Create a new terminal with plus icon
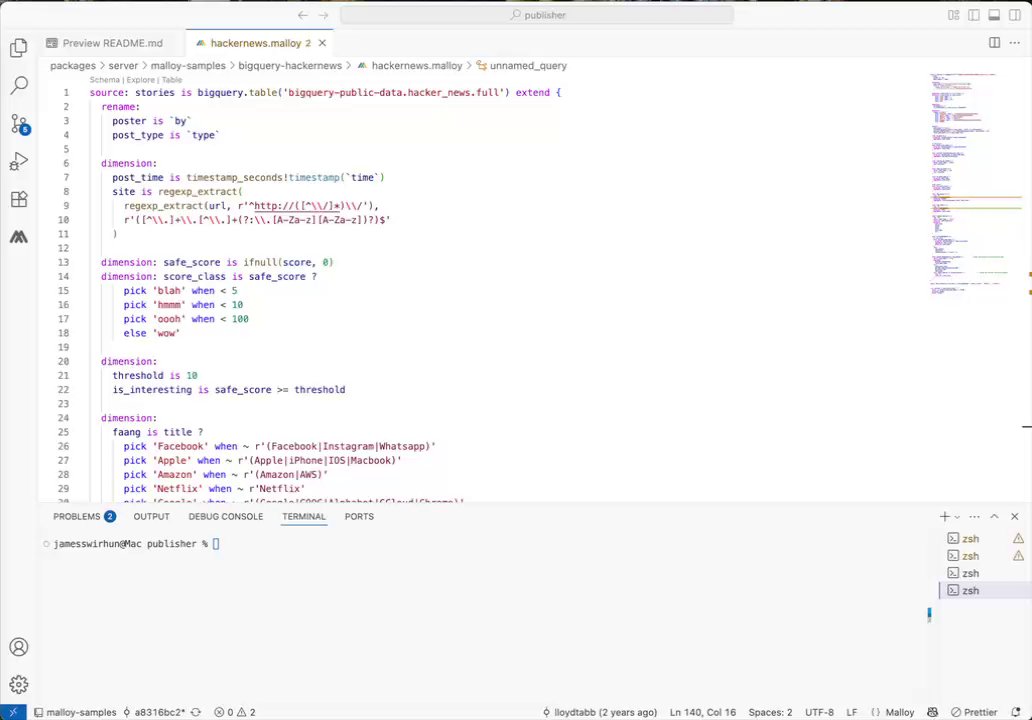Image resolution: width=1032 pixels, height=720 pixels. (x=944, y=517)
